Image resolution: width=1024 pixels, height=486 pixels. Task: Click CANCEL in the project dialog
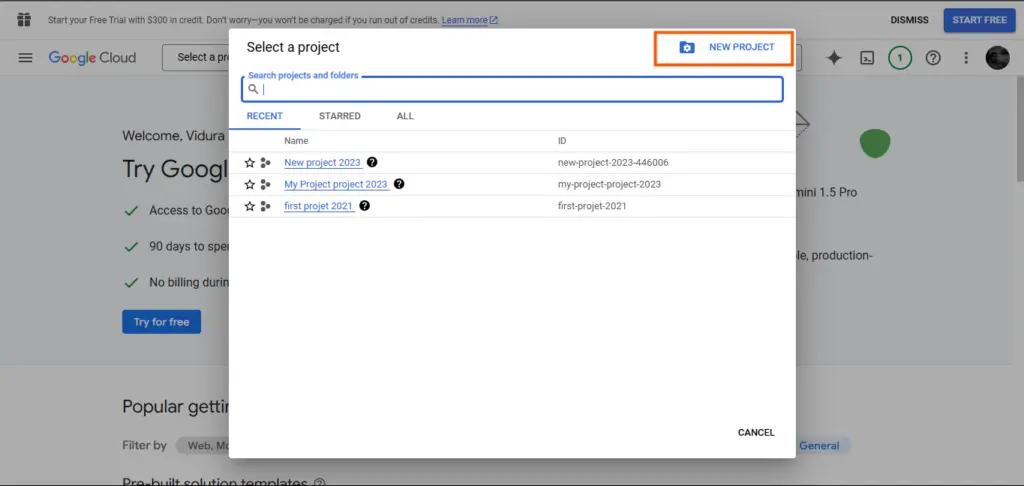[x=756, y=432]
